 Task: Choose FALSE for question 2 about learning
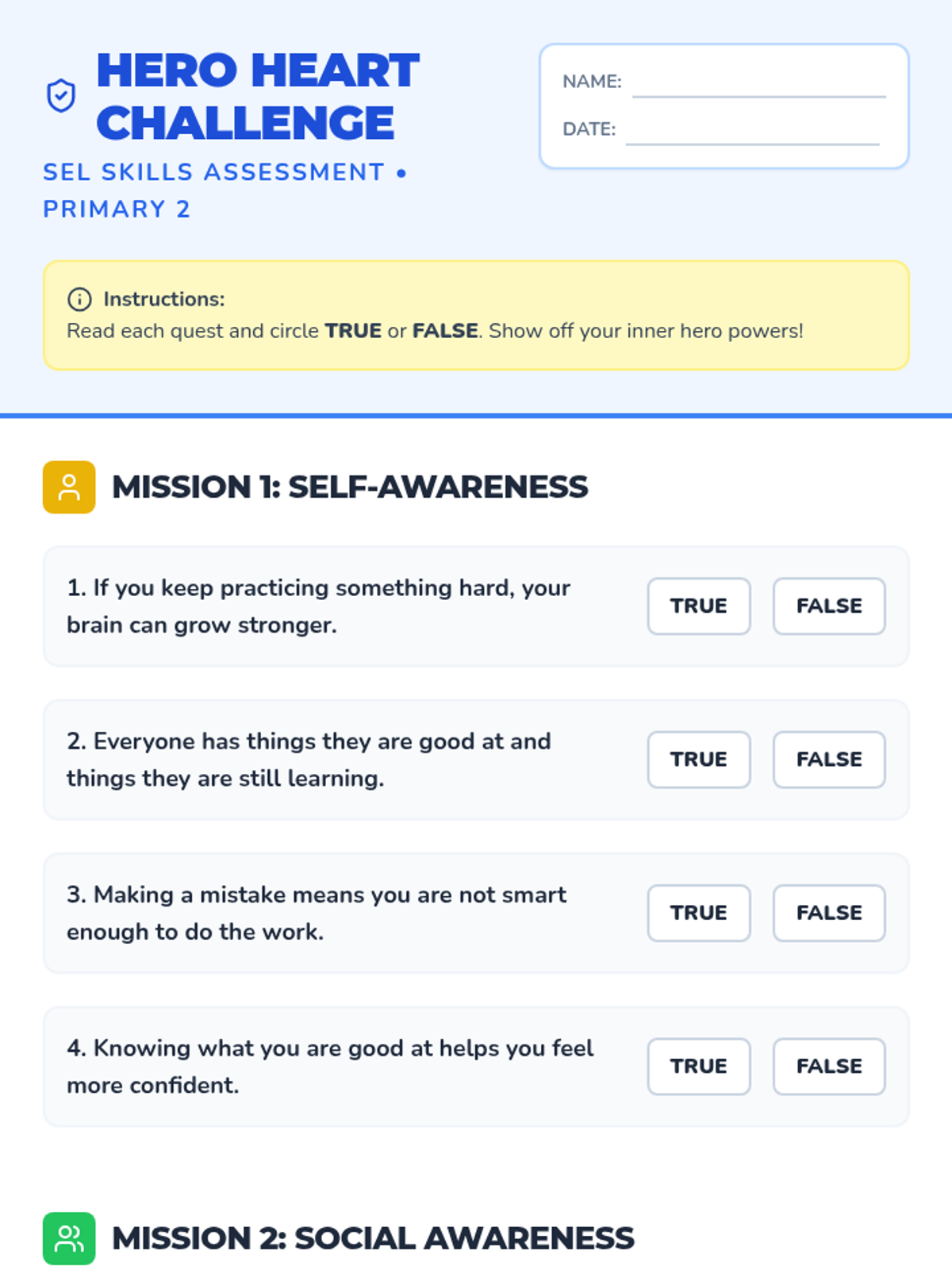[829, 760]
